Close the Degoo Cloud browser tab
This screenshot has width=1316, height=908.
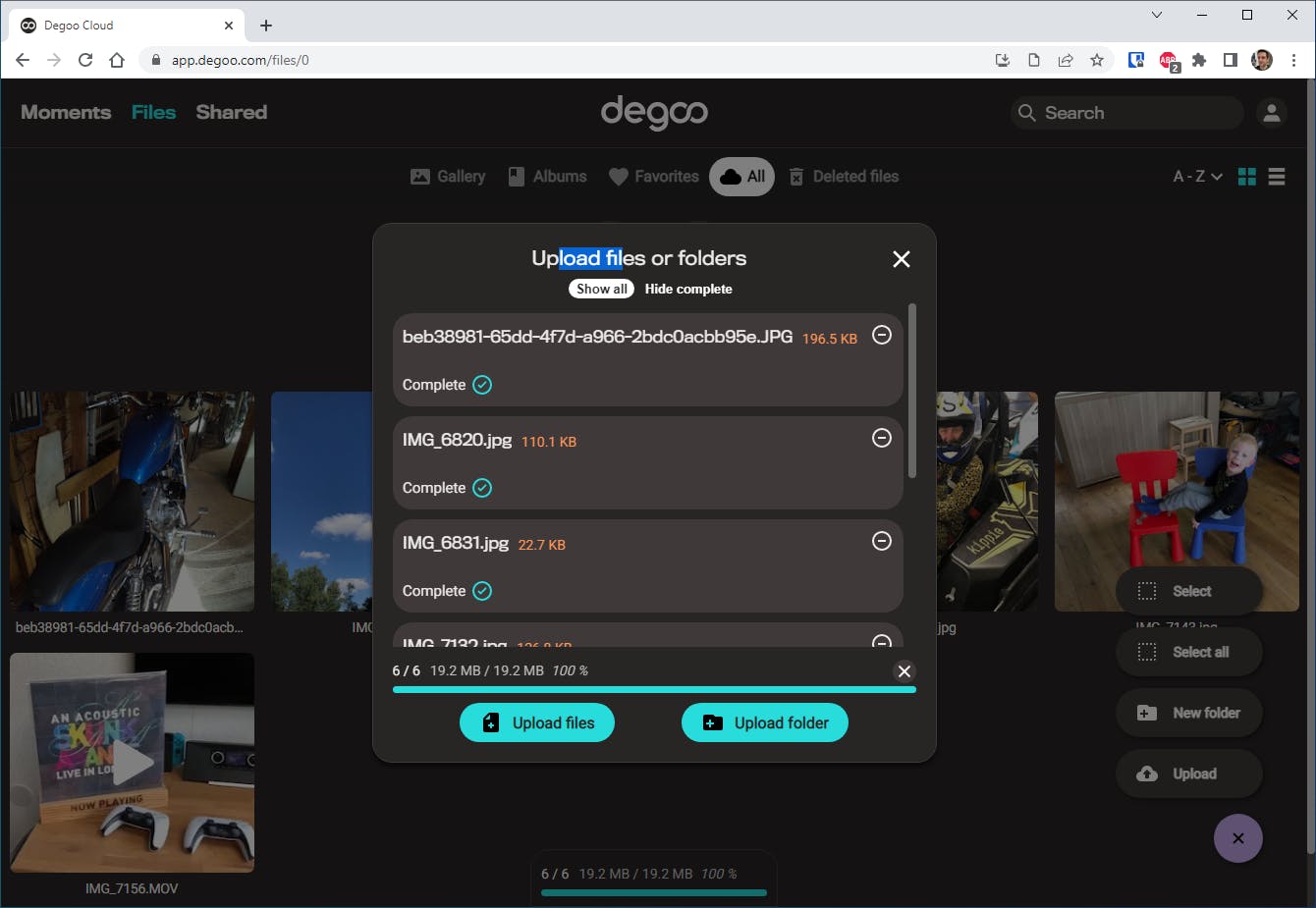[x=229, y=26]
